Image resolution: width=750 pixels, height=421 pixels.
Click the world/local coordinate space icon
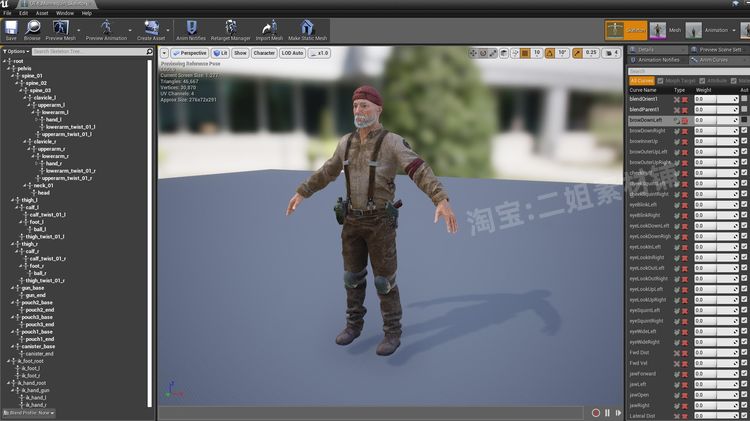click(504, 53)
